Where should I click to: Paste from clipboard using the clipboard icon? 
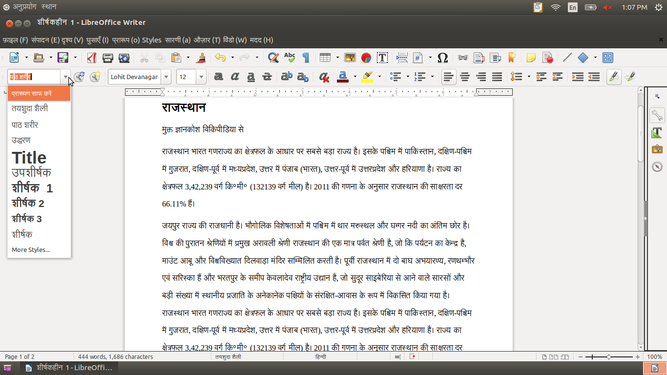[x=176, y=57]
